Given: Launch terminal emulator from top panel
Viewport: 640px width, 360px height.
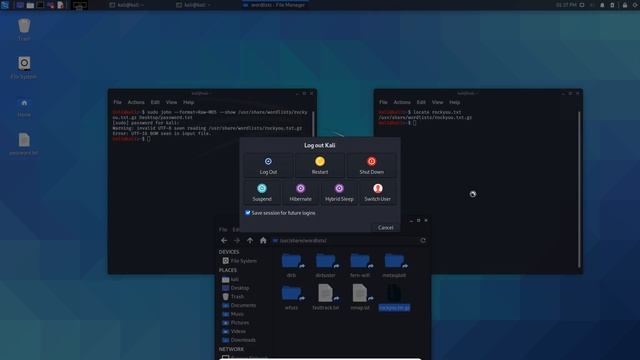Looking at the screenshot, I should click(x=40, y=5).
